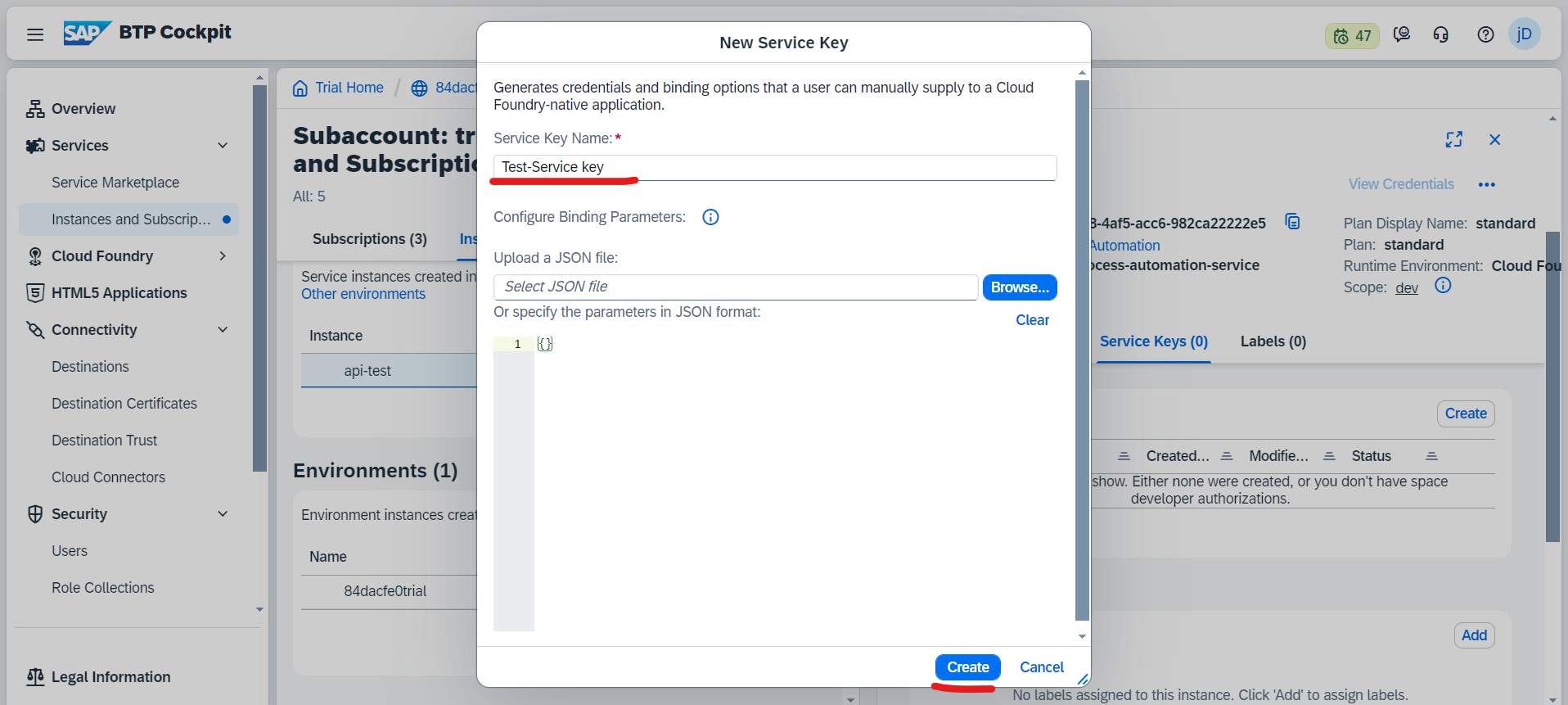The image size is (1568, 705).
Task: Click Add button for labels
Action: point(1474,635)
